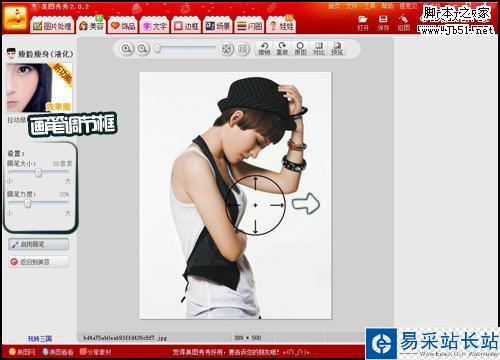Screen dimensions: 500x360
Task: Click the actual size view icon
Action: coord(243,49)
